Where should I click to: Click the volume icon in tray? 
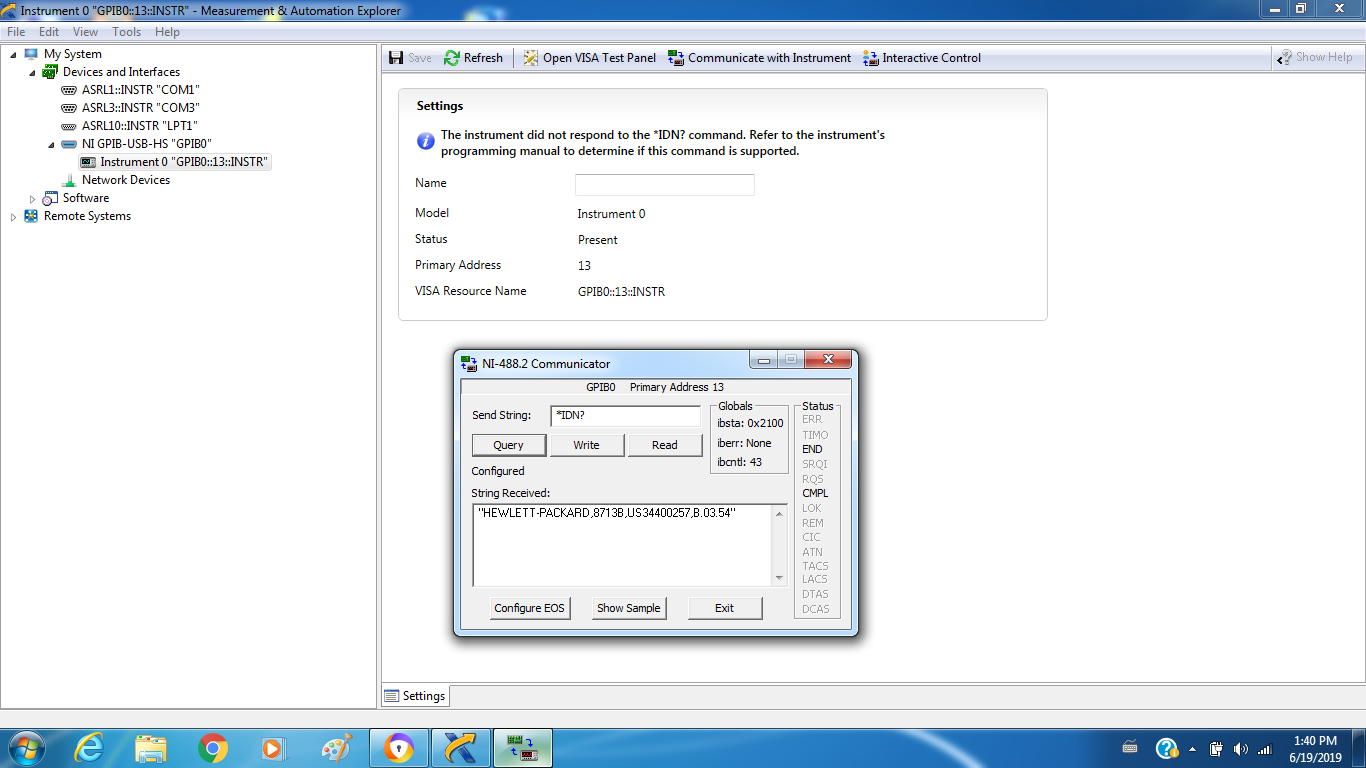[x=1240, y=749]
